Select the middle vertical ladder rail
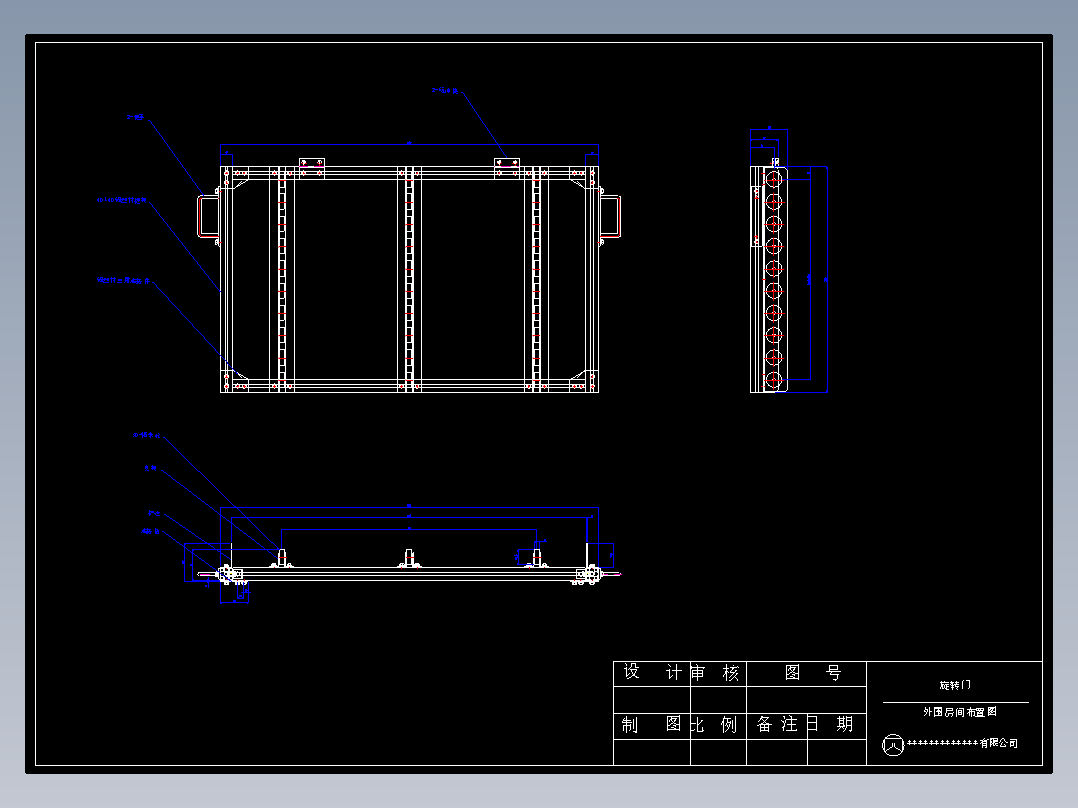The height and width of the screenshot is (808, 1078). point(409,279)
